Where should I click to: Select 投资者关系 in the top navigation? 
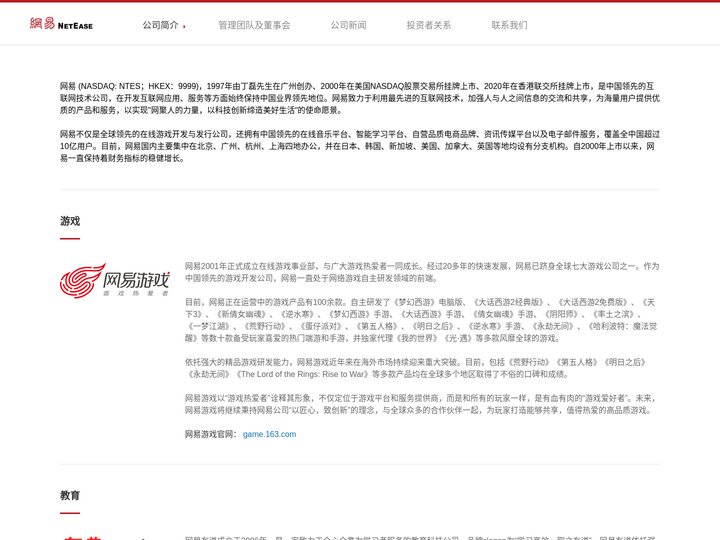point(428,25)
